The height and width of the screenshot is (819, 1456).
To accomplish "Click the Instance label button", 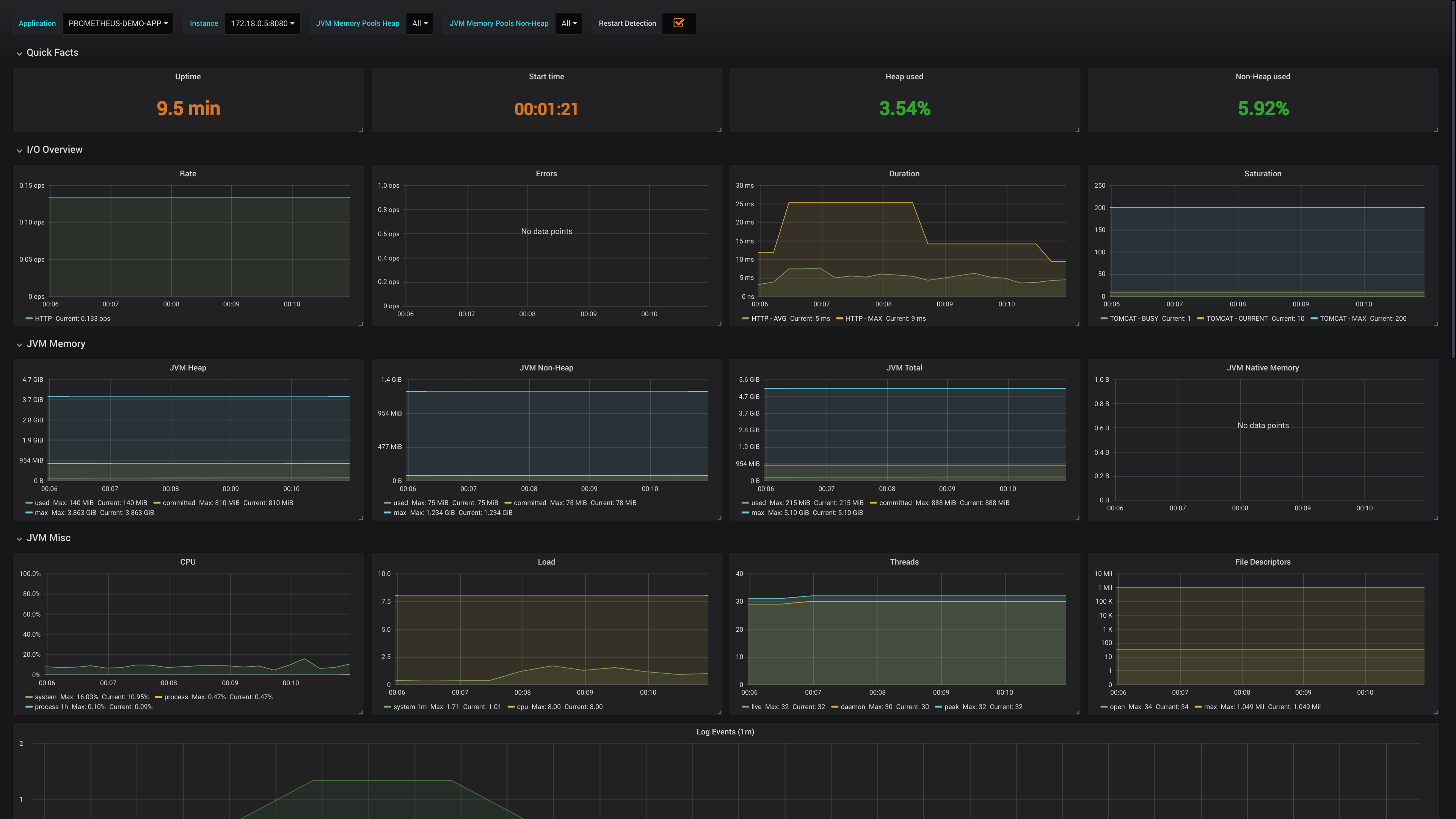I will tap(203, 22).
